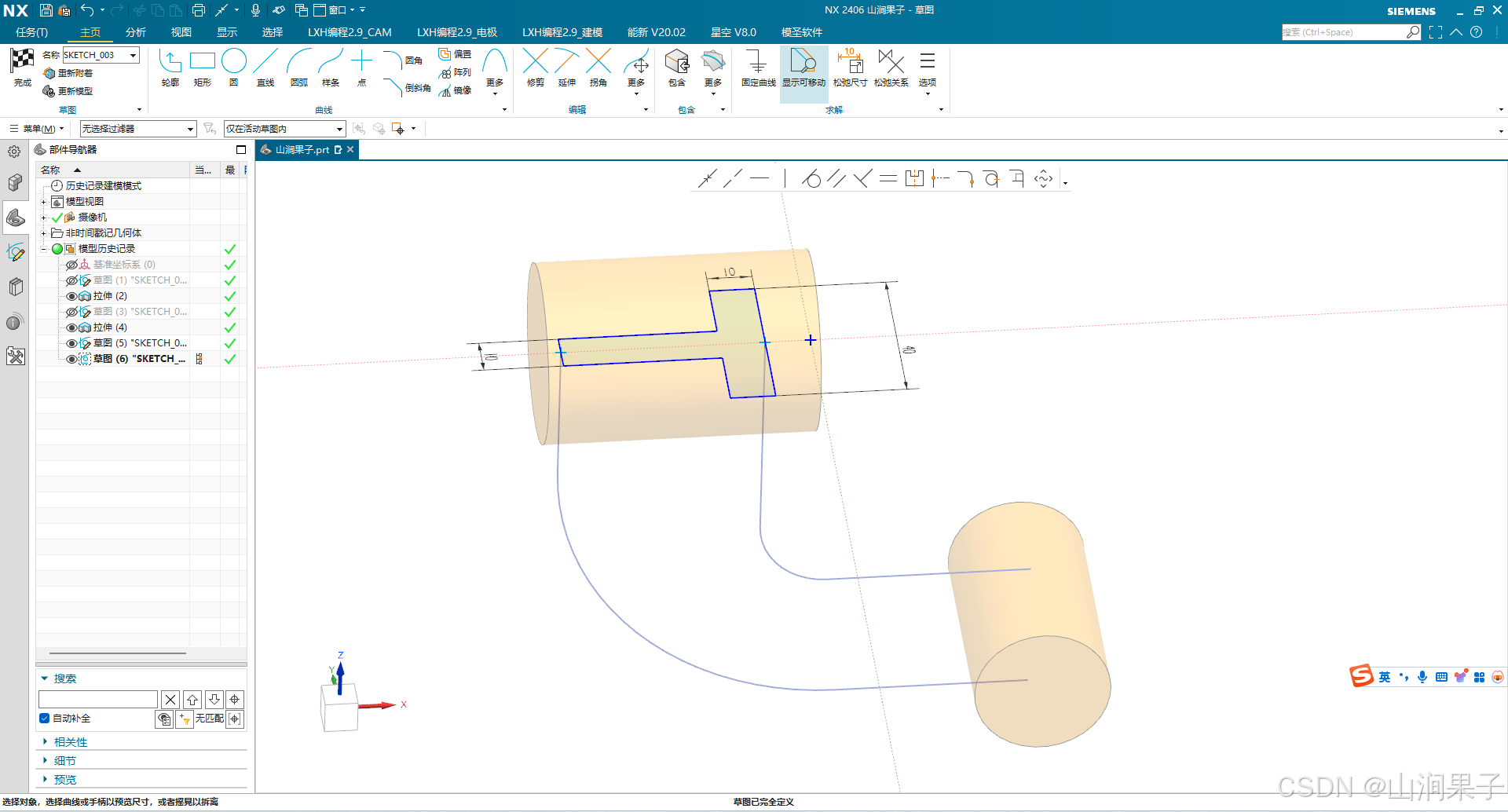1508x812 pixels.
Task: Click the 无匹配 button in search panel
Action: click(x=210, y=719)
